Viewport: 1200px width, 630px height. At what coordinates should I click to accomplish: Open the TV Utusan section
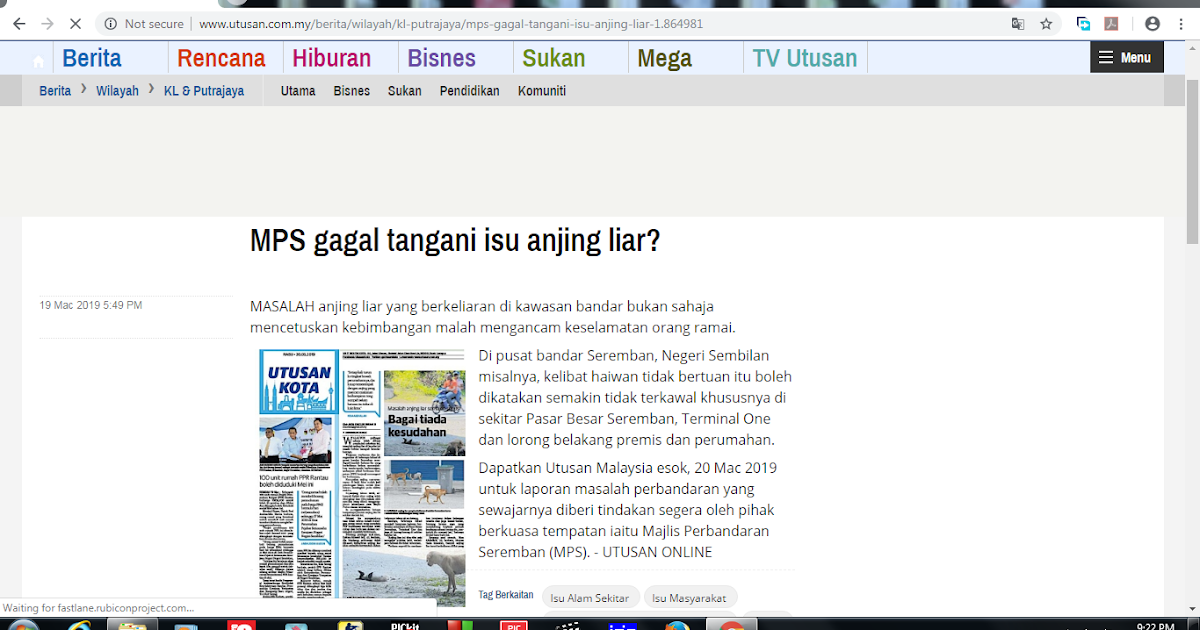tap(805, 58)
